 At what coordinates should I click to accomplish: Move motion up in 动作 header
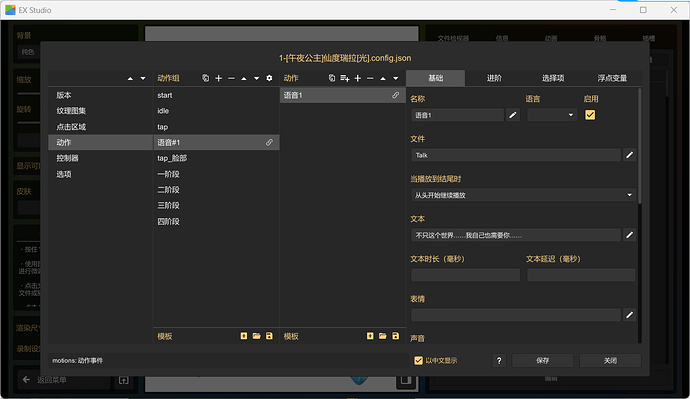[x=383, y=78]
